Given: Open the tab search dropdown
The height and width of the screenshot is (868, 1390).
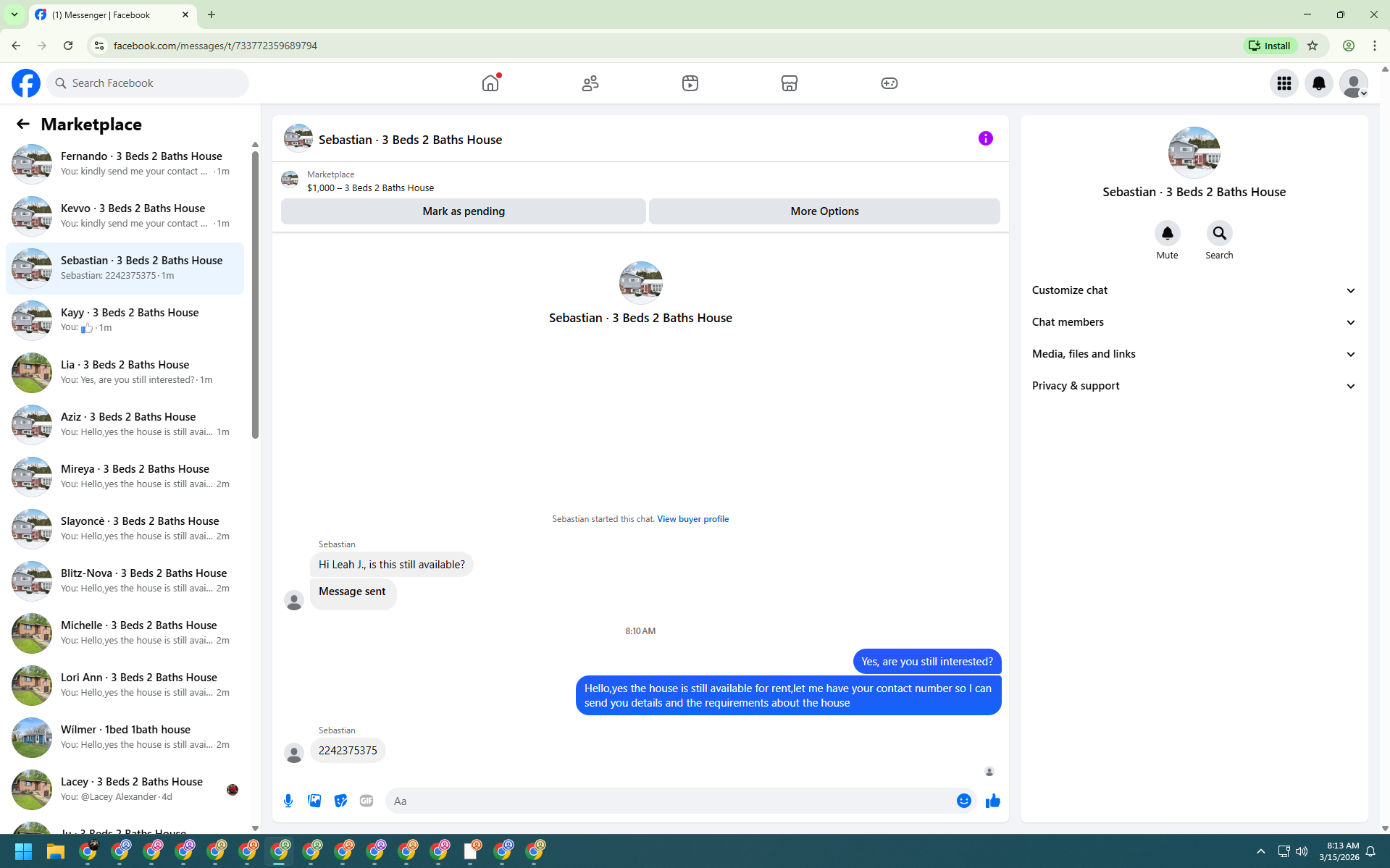Looking at the screenshot, I should click(14, 14).
